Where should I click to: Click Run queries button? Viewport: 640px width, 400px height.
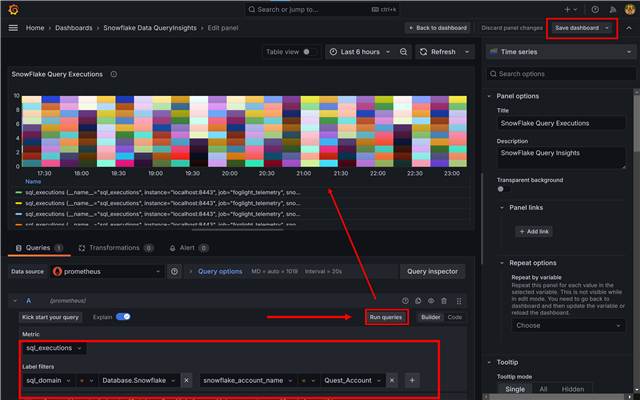click(x=386, y=317)
